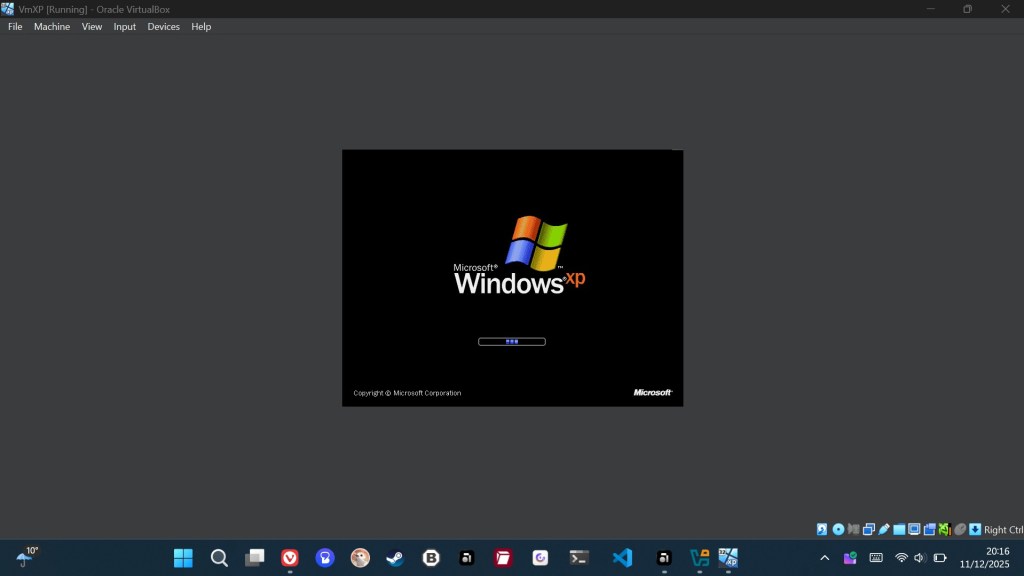Click the green CPU execution status icon

click(x=944, y=530)
